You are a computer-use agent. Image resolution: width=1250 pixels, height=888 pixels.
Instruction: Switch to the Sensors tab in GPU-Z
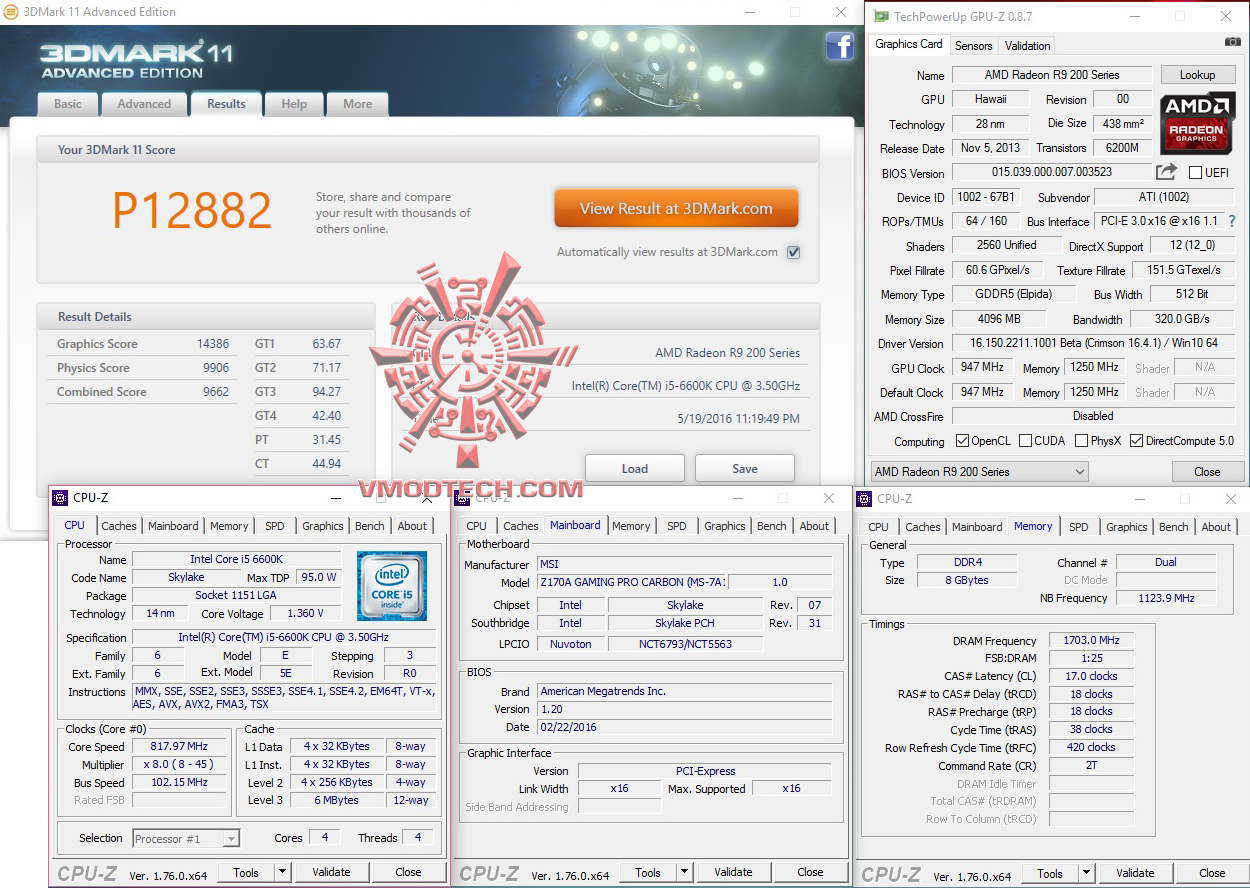973,46
